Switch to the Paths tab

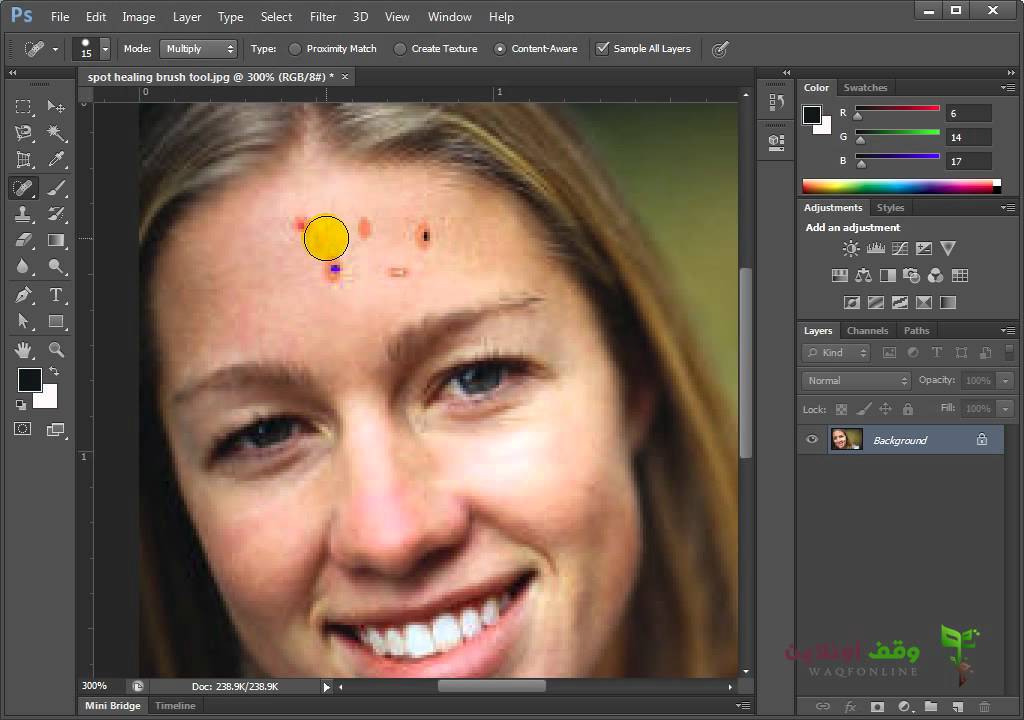coord(916,331)
